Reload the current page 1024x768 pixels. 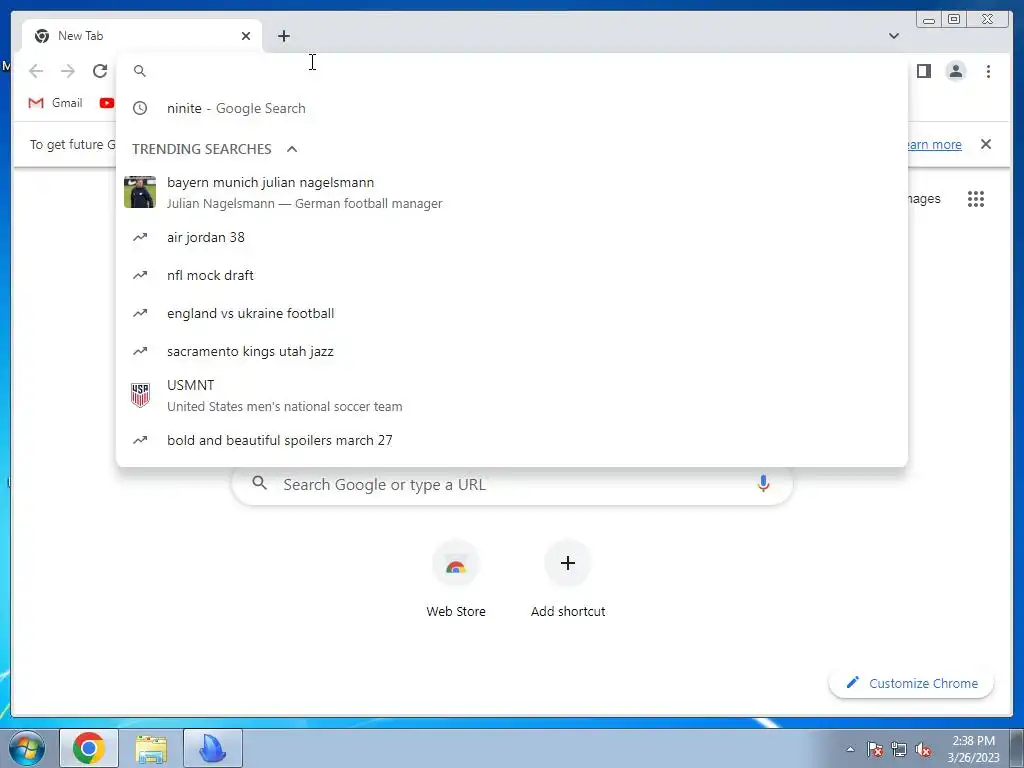(x=100, y=71)
